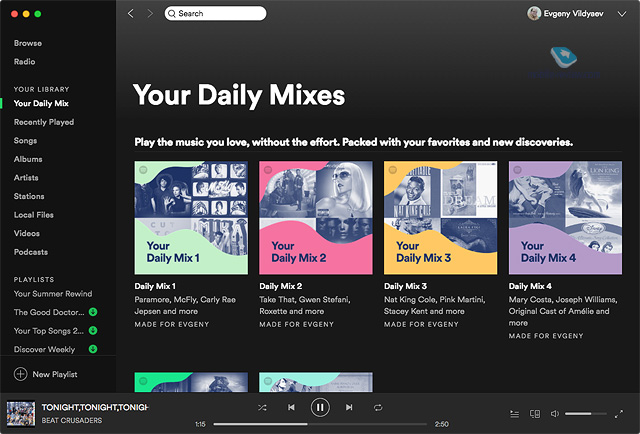The height and width of the screenshot is (434, 640).
Task: Open Recently Played
Action: (44, 122)
